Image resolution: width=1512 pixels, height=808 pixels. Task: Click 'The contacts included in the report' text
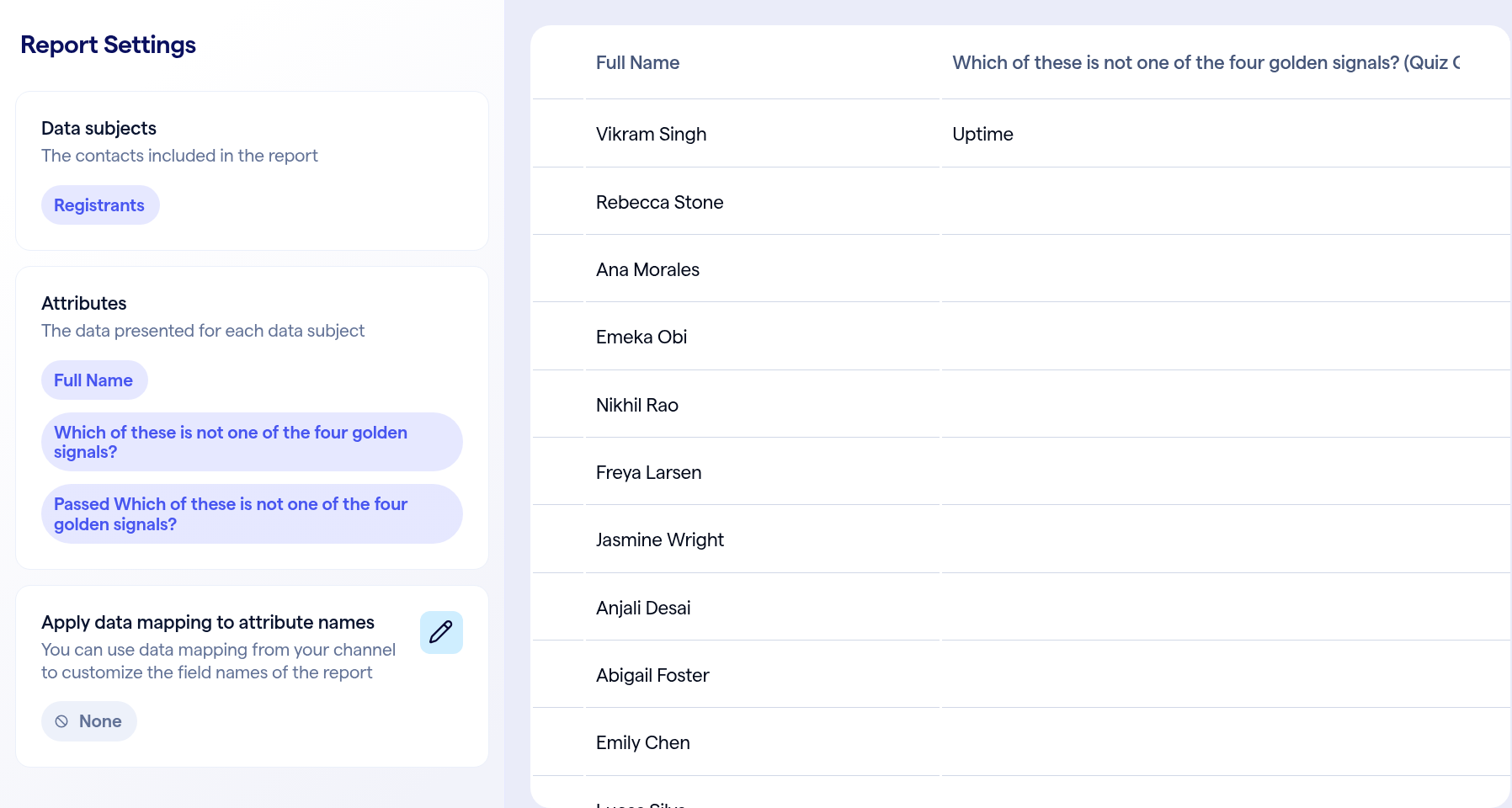(x=179, y=156)
